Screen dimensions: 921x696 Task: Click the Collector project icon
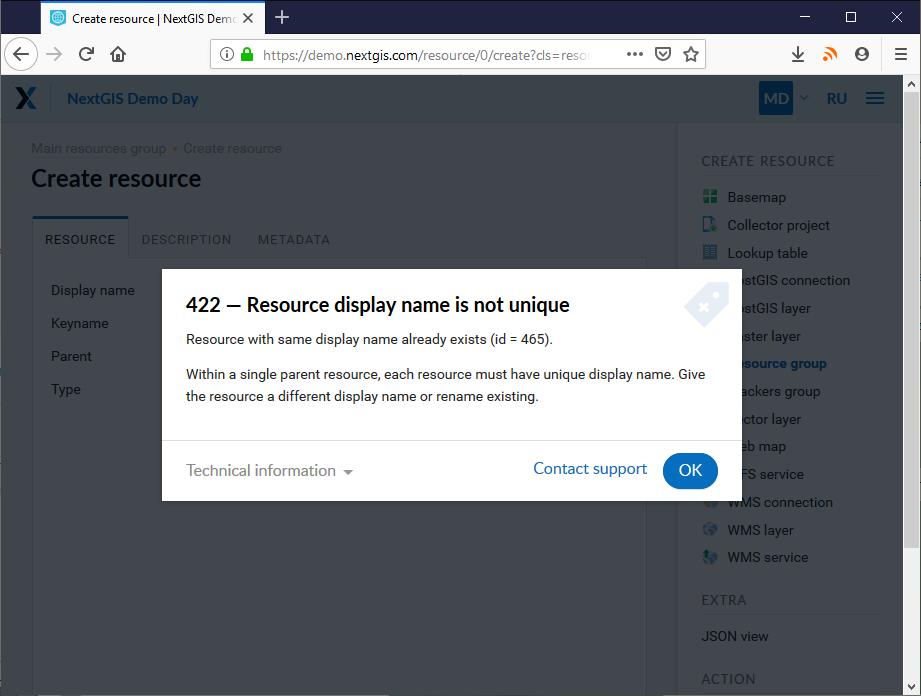[710, 224]
